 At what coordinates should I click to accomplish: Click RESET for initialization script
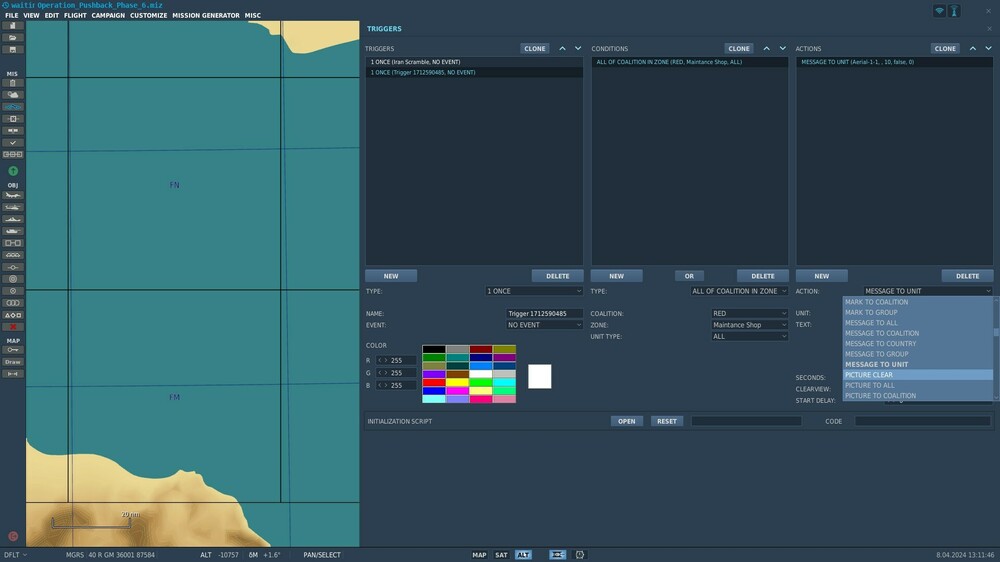(x=667, y=421)
